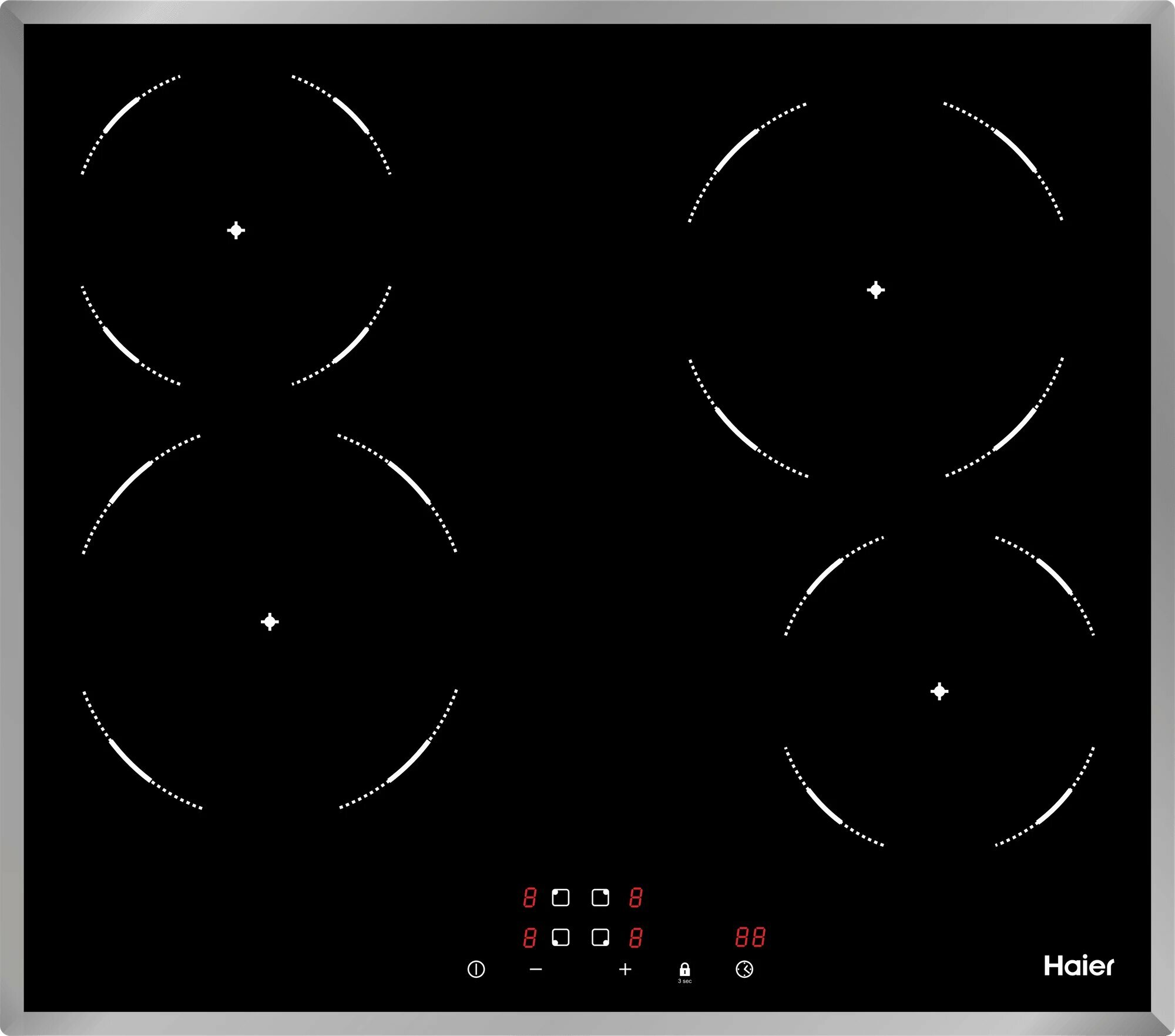Click the top-left burner center crosshair
The image size is (1175, 1036).
click(x=236, y=230)
